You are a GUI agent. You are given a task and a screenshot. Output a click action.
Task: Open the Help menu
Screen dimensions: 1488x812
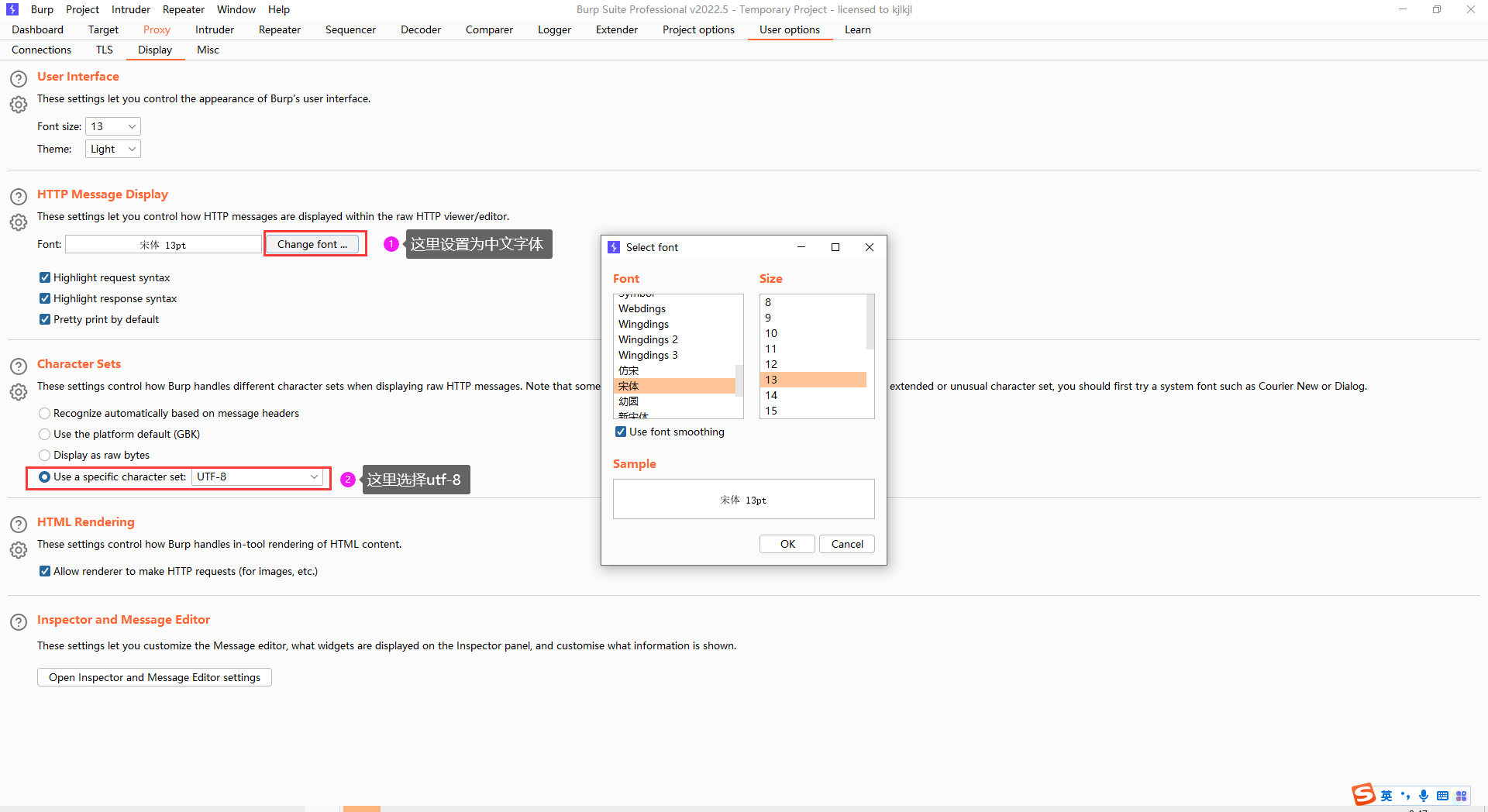pyautogui.click(x=279, y=9)
